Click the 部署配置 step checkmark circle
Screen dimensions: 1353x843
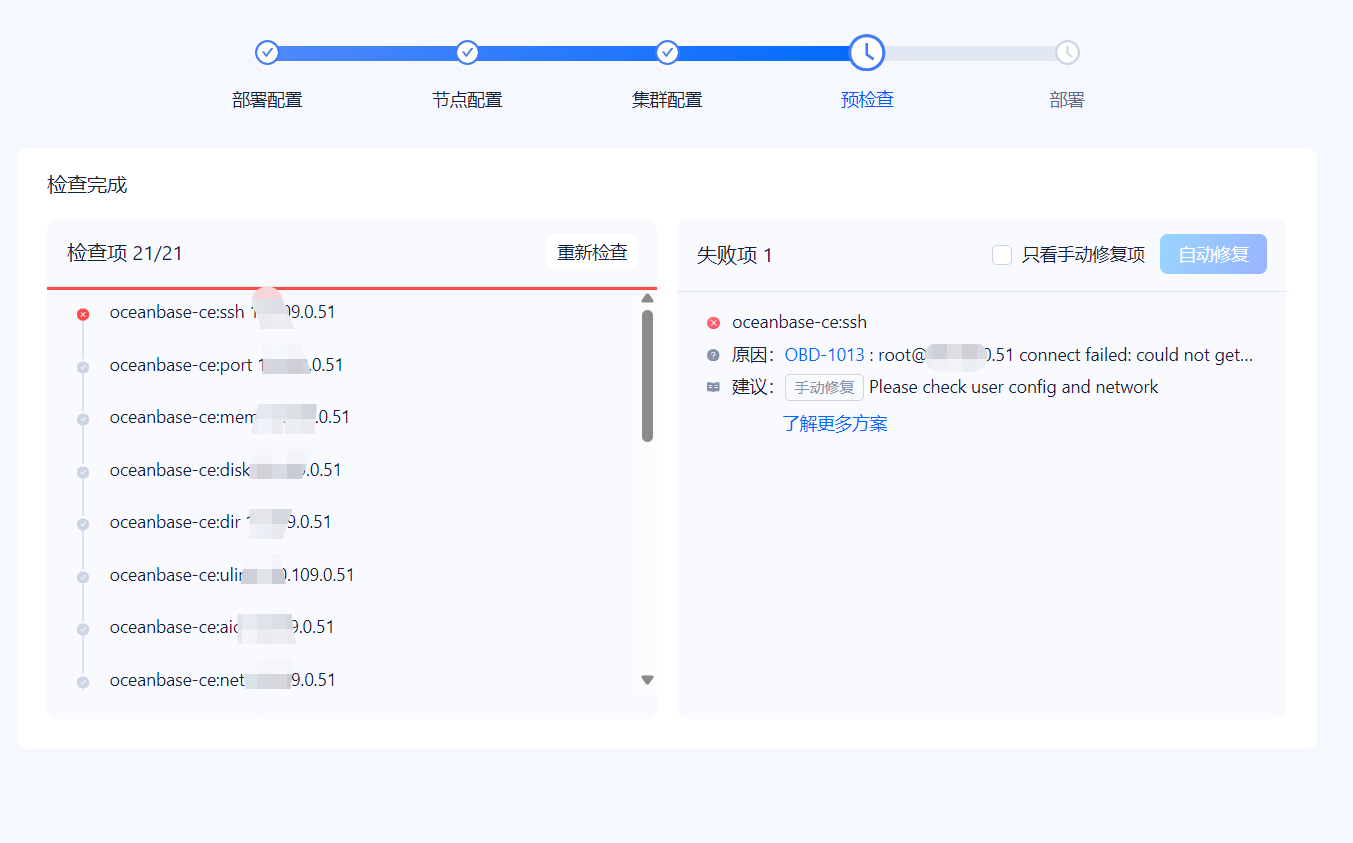[x=267, y=52]
